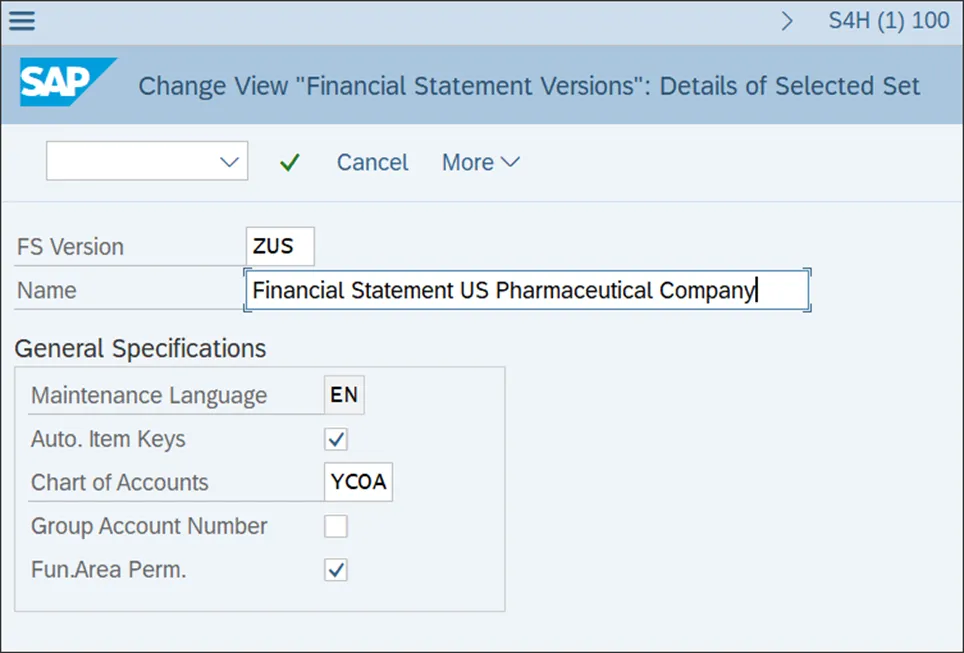Uncheck the Fun.Area Perm. checkbox

[x=336, y=570]
